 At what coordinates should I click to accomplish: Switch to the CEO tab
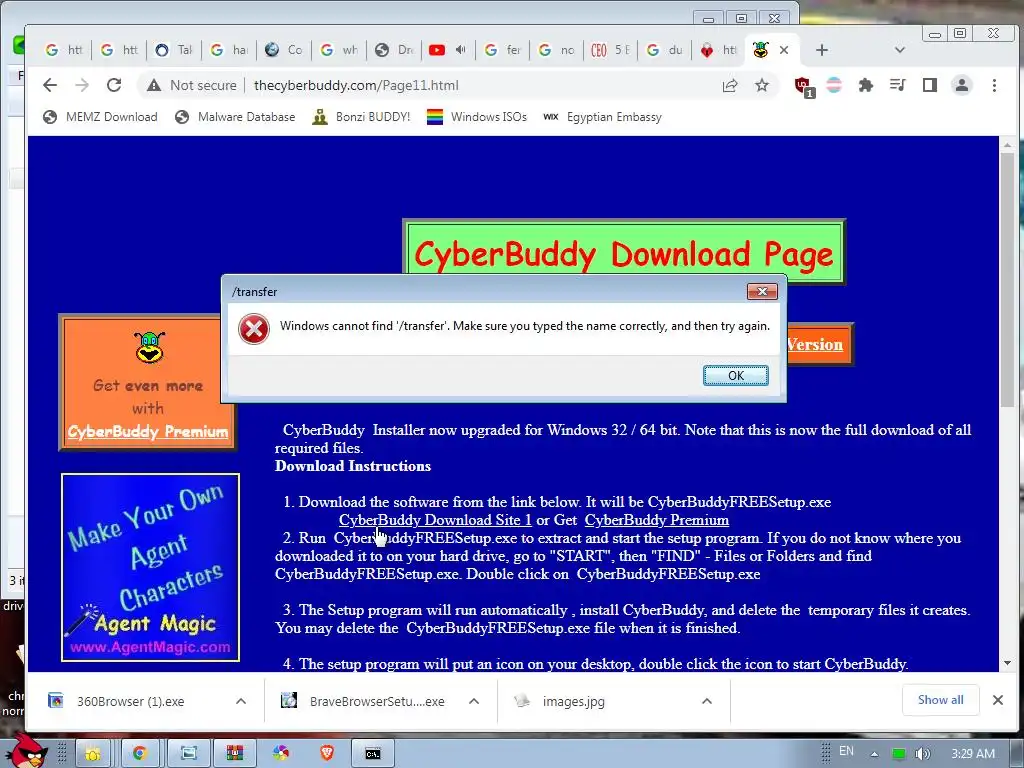pyautogui.click(x=610, y=50)
